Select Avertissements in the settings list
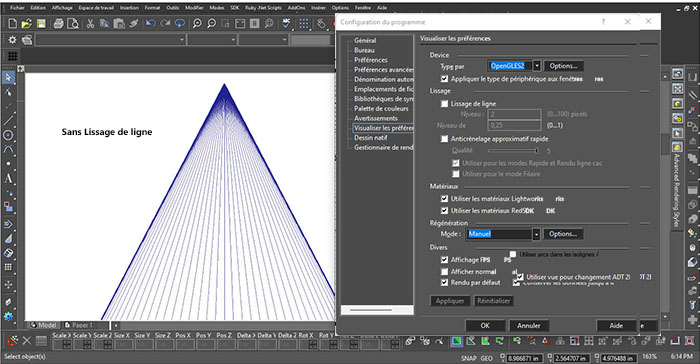Viewport: 700px width, 364px height. coord(376,118)
